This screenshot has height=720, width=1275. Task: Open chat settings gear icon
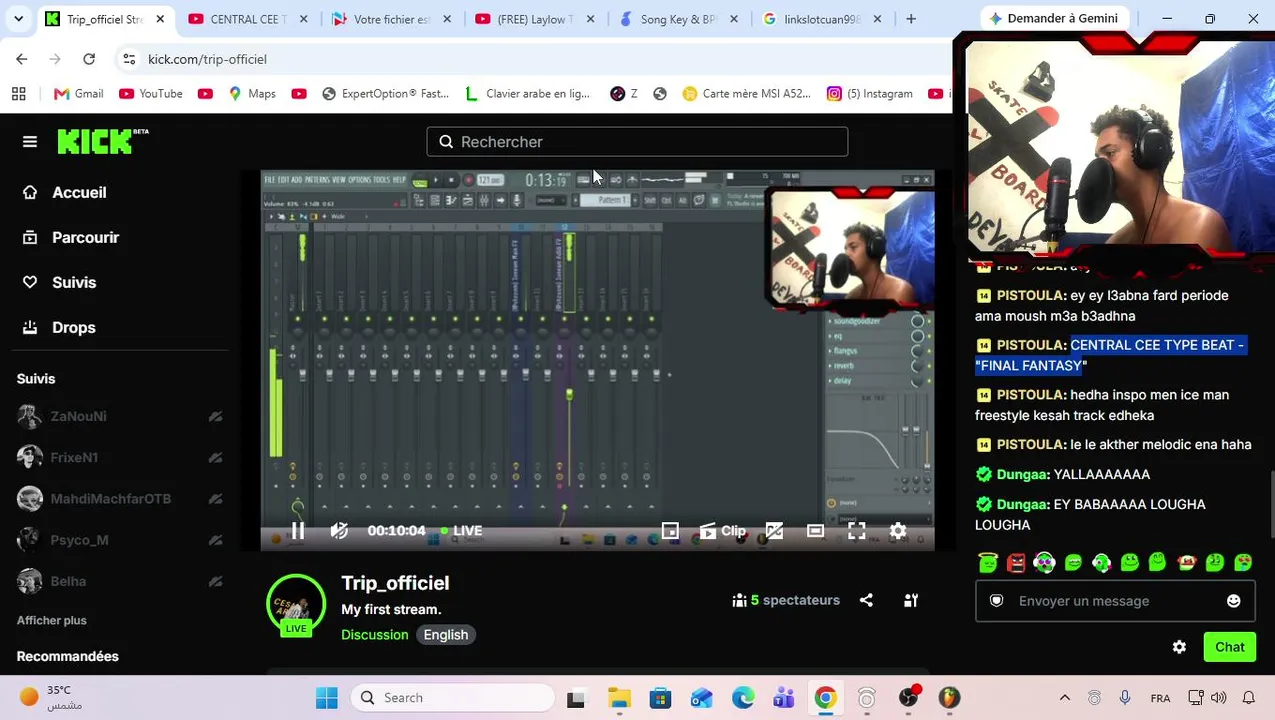pyautogui.click(x=1179, y=647)
